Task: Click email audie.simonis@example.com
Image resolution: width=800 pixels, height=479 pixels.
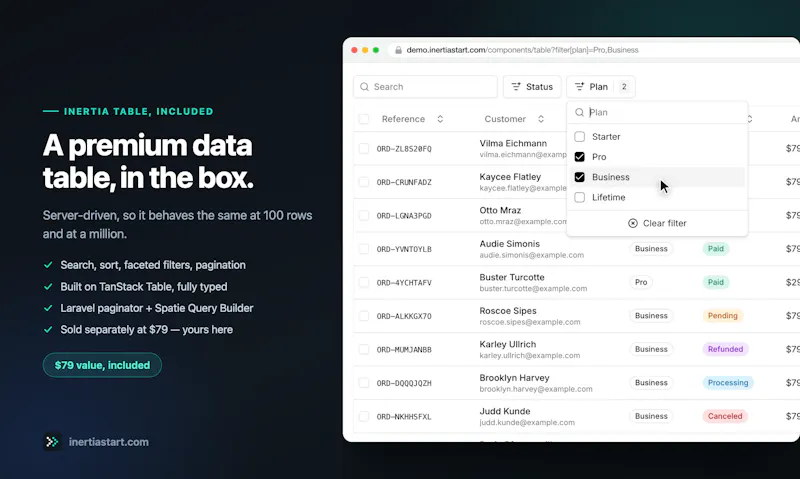Action: point(532,255)
